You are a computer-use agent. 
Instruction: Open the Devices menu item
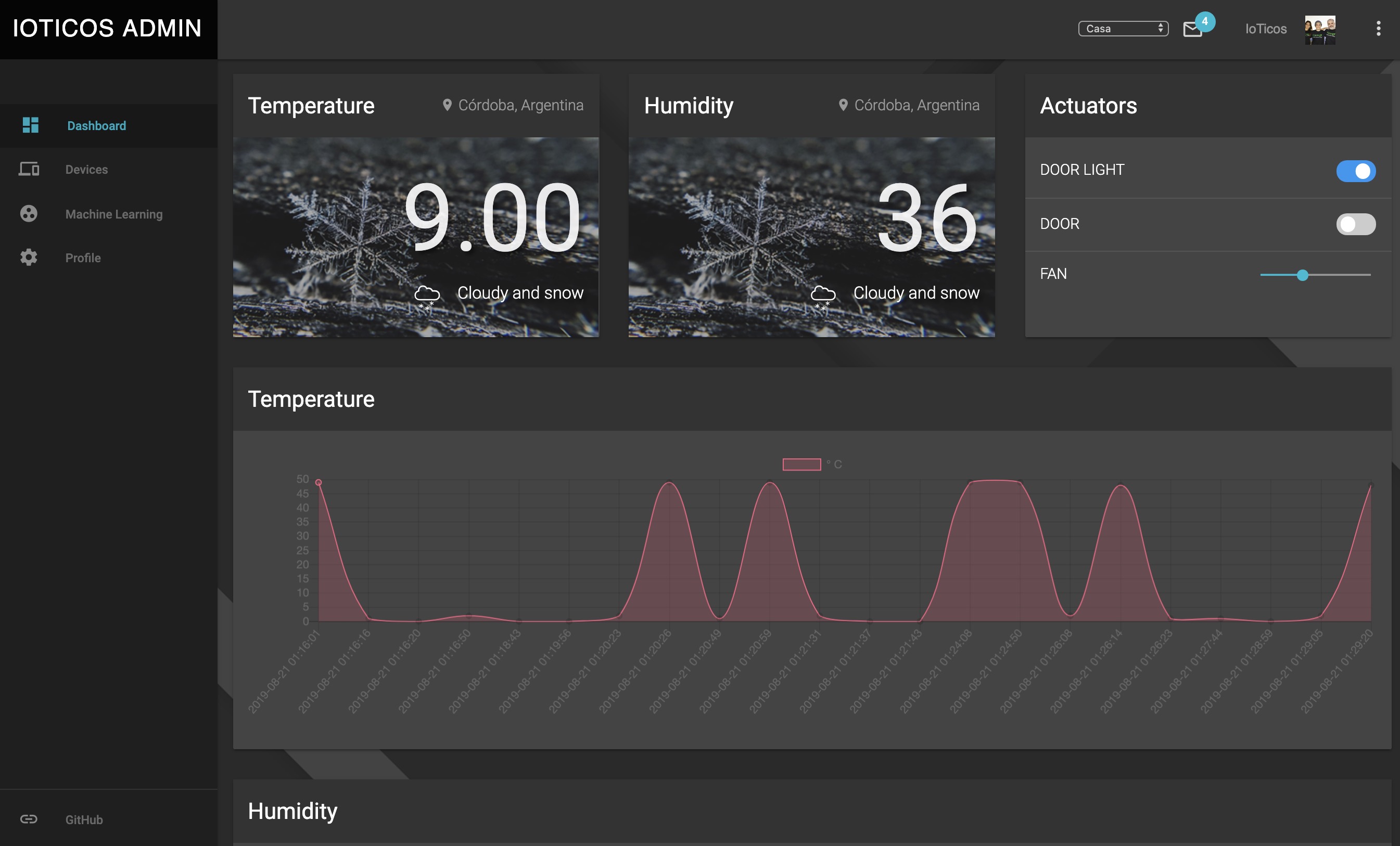86,169
